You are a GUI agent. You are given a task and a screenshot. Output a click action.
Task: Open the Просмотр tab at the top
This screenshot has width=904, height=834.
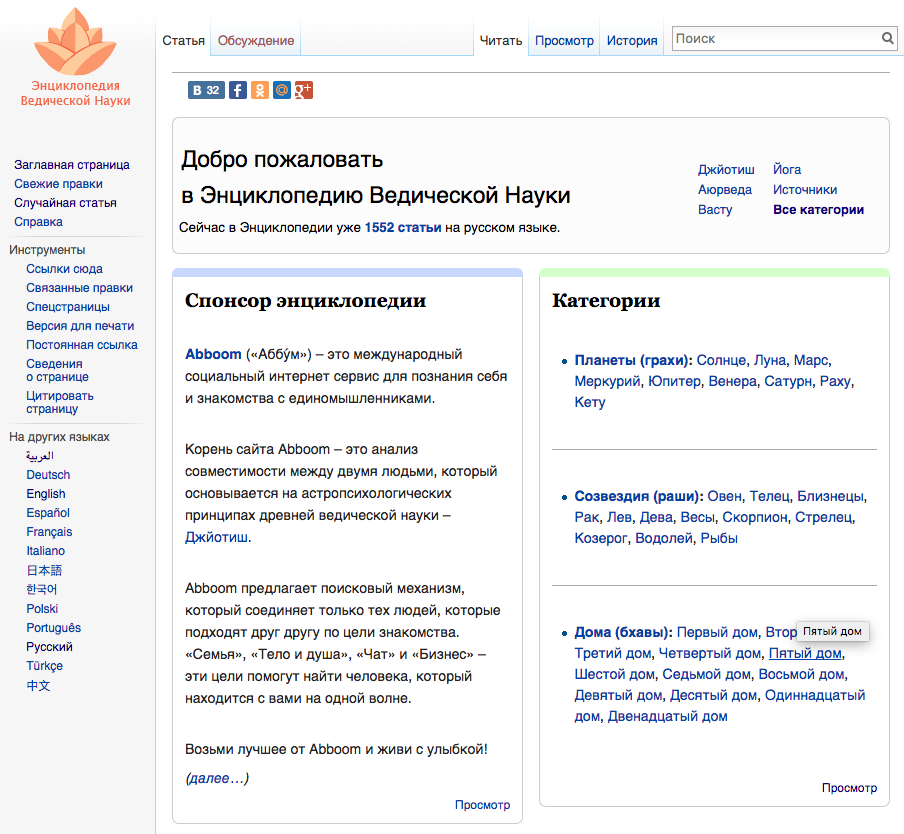coord(564,41)
